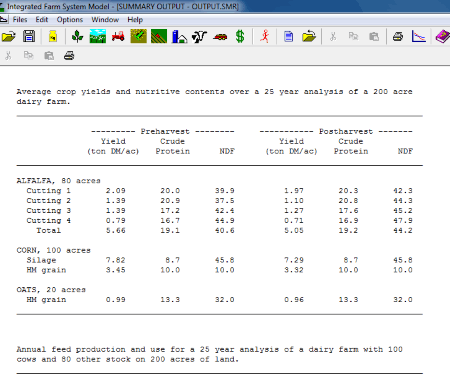Open the economic settings via the green dollar sign icon
This screenshot has height=382, width=450.
240,36
